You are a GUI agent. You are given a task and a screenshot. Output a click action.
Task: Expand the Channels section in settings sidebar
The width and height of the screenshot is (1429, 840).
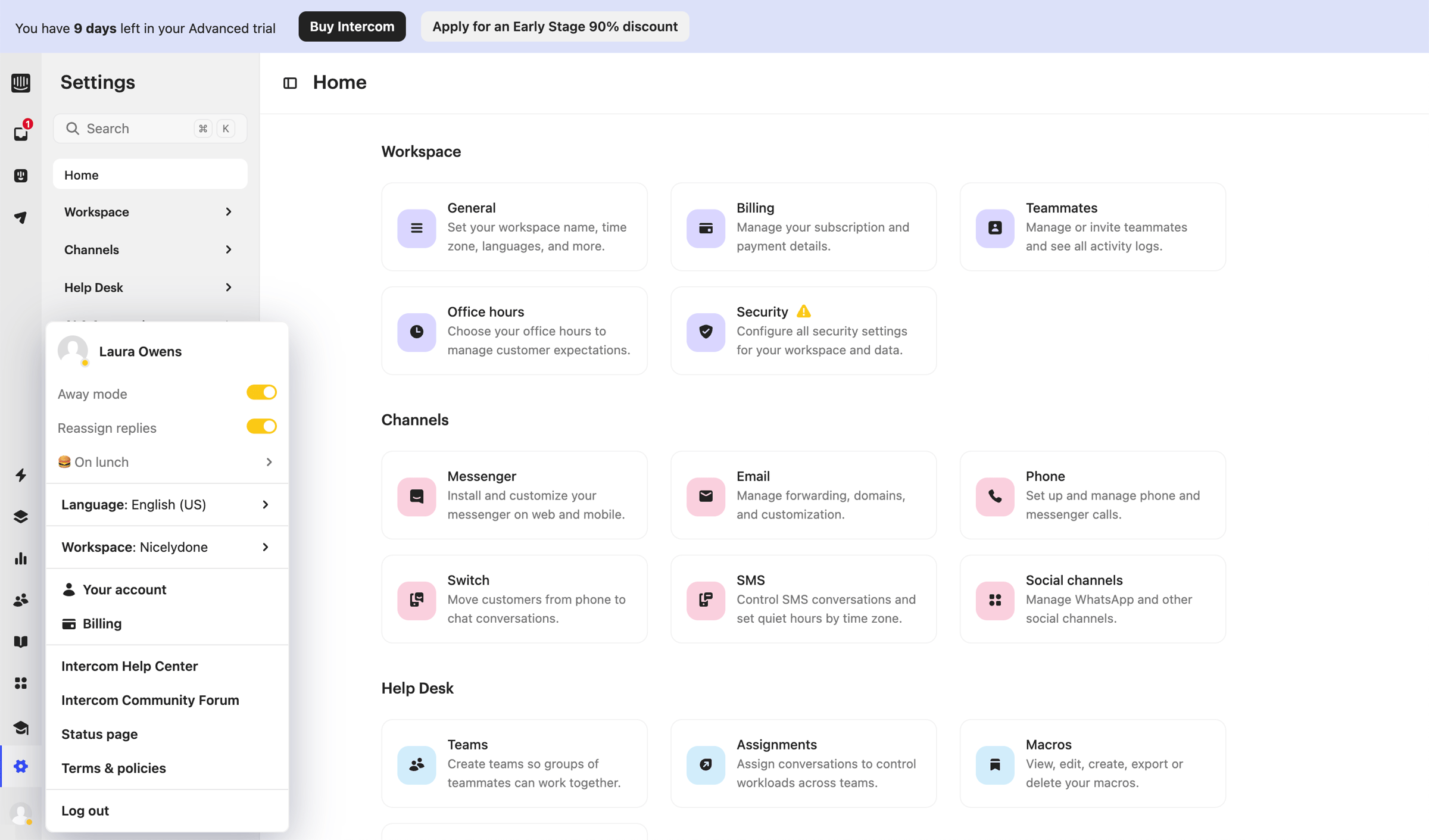[150, 249]
